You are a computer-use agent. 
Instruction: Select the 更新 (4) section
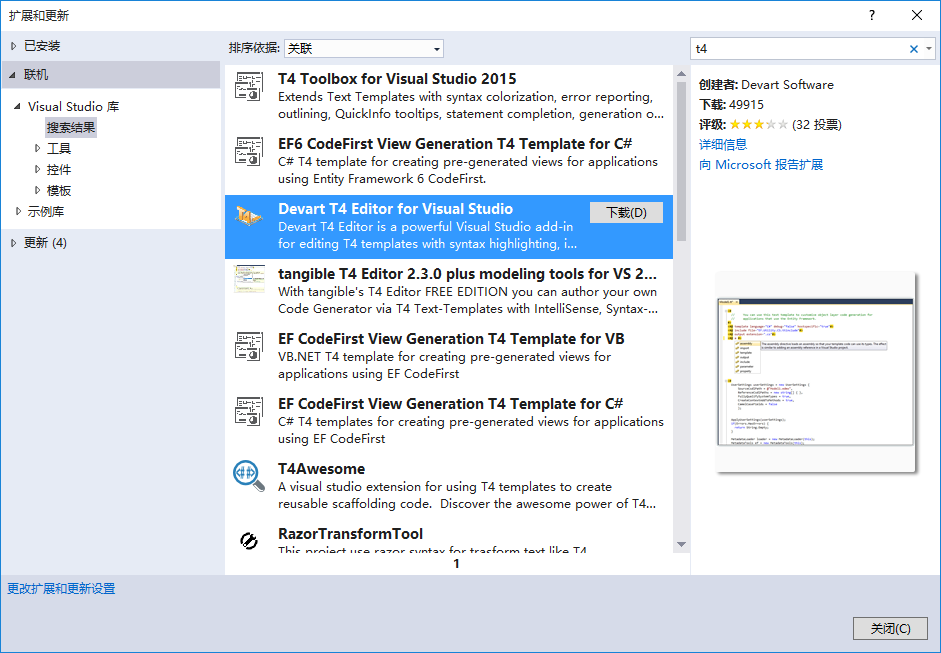click(x=45, y=242)
